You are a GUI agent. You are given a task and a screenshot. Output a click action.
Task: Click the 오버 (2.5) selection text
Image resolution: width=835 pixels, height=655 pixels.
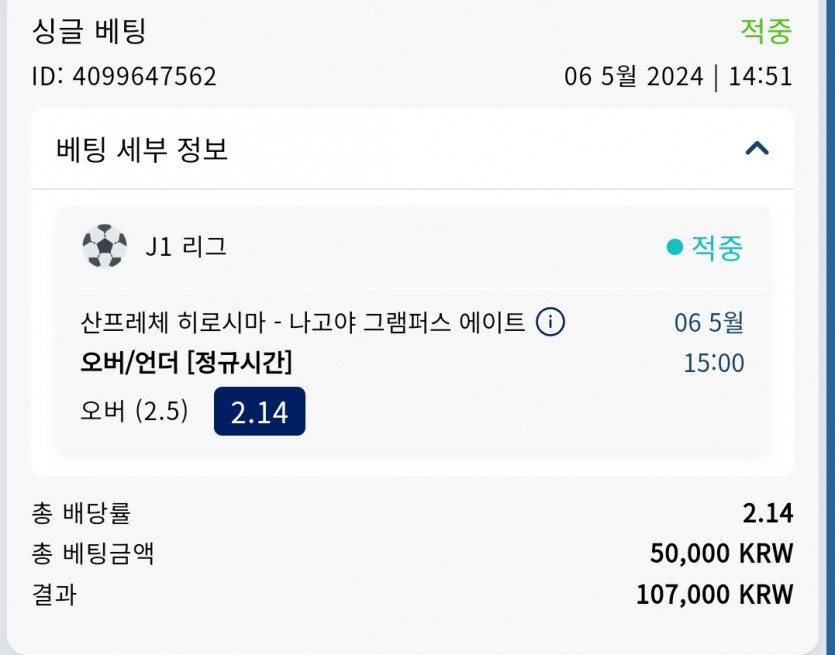coord(134,411)
